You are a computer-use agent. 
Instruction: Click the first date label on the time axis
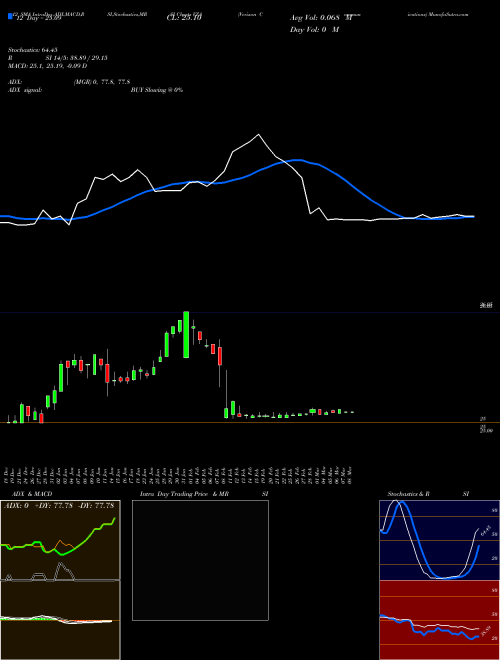pos(8,474)
